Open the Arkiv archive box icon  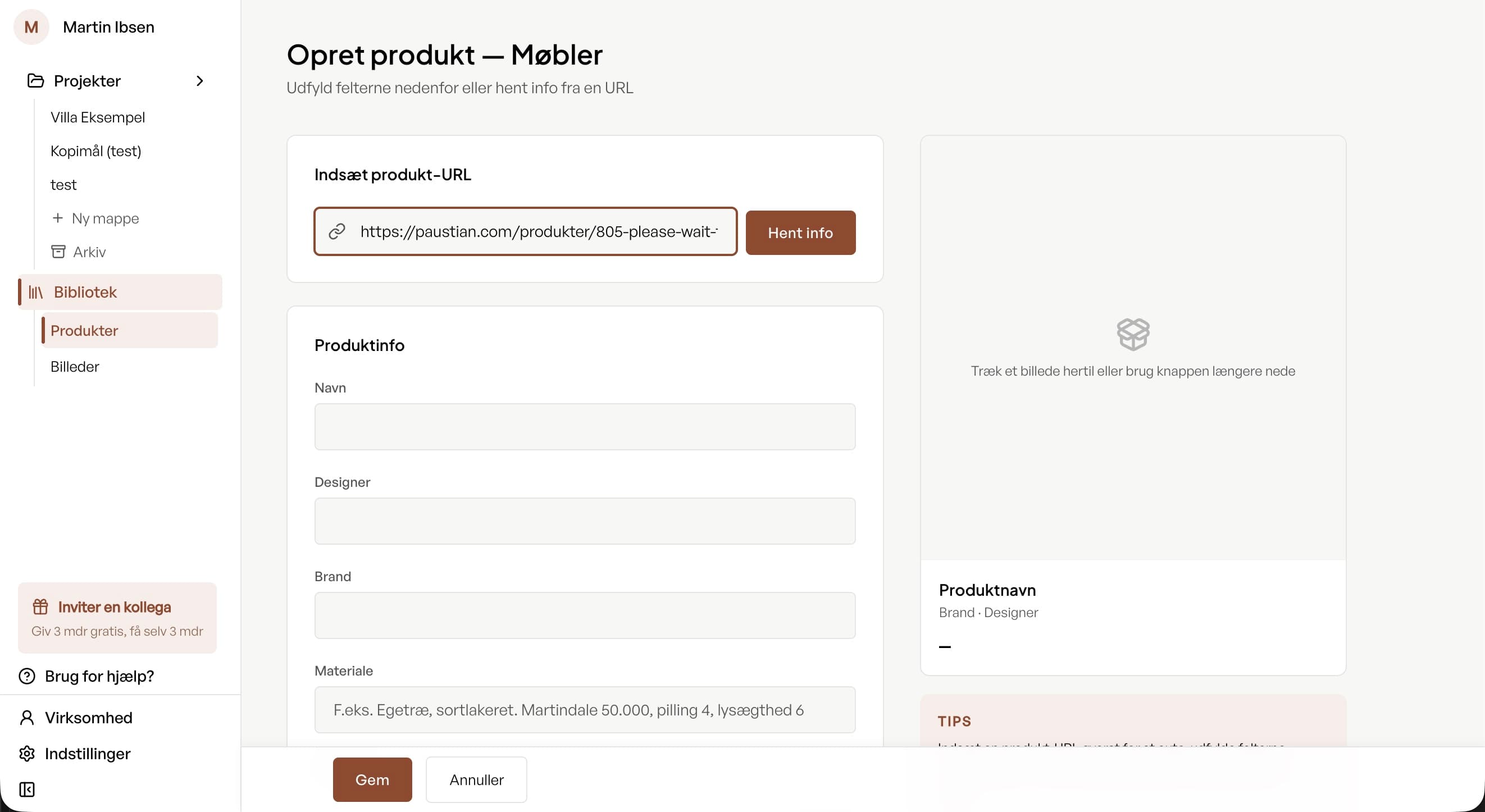coord(58,251)
